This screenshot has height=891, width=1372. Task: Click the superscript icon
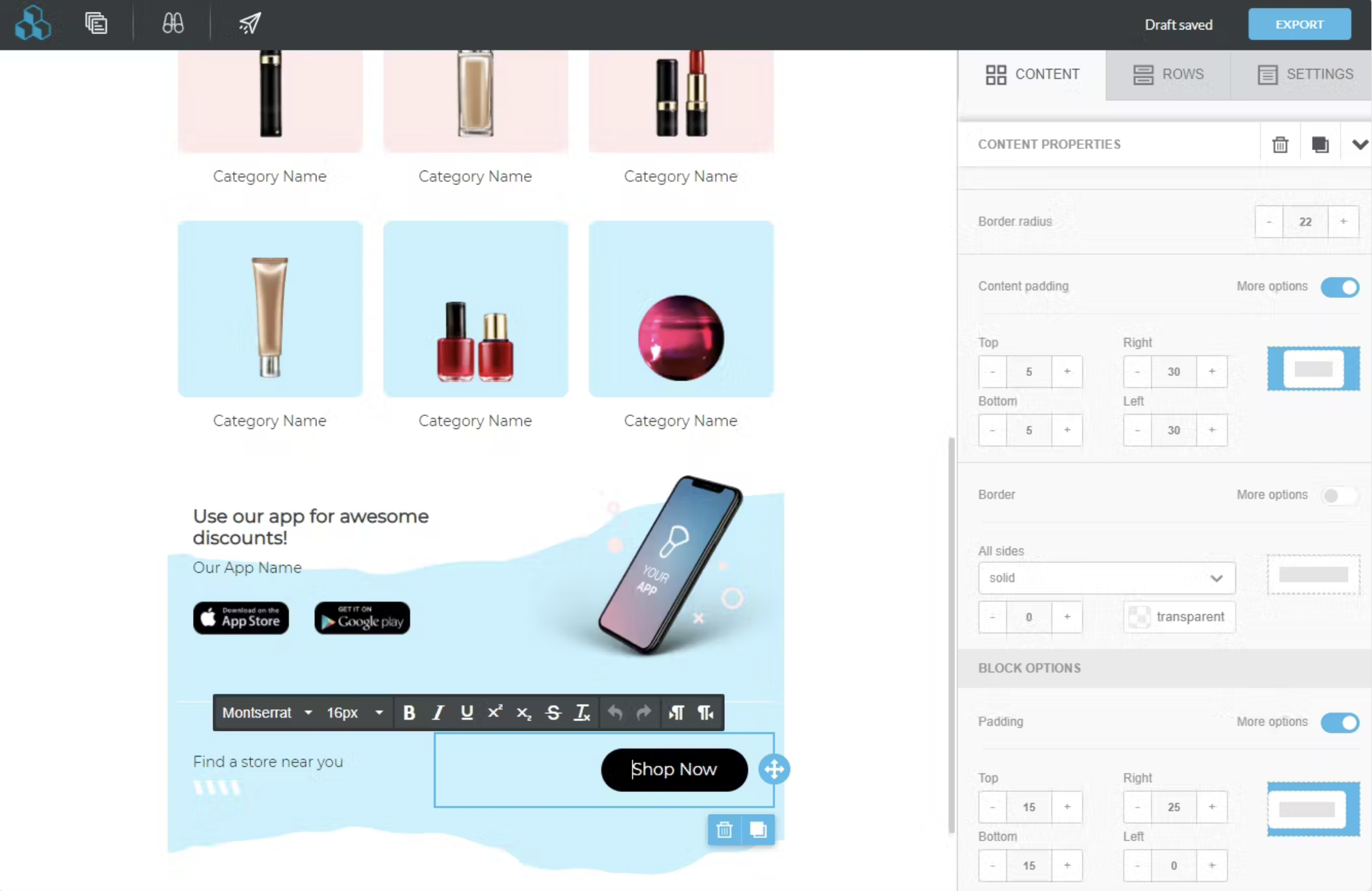click(495, 713)
